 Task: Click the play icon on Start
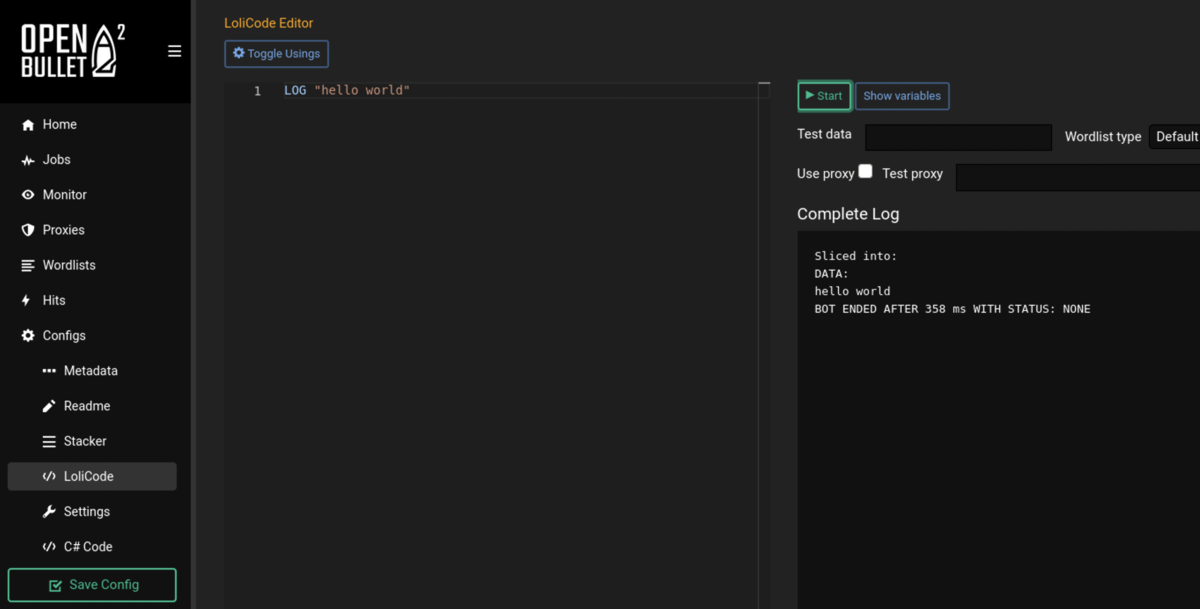click(x=810, y=95)
